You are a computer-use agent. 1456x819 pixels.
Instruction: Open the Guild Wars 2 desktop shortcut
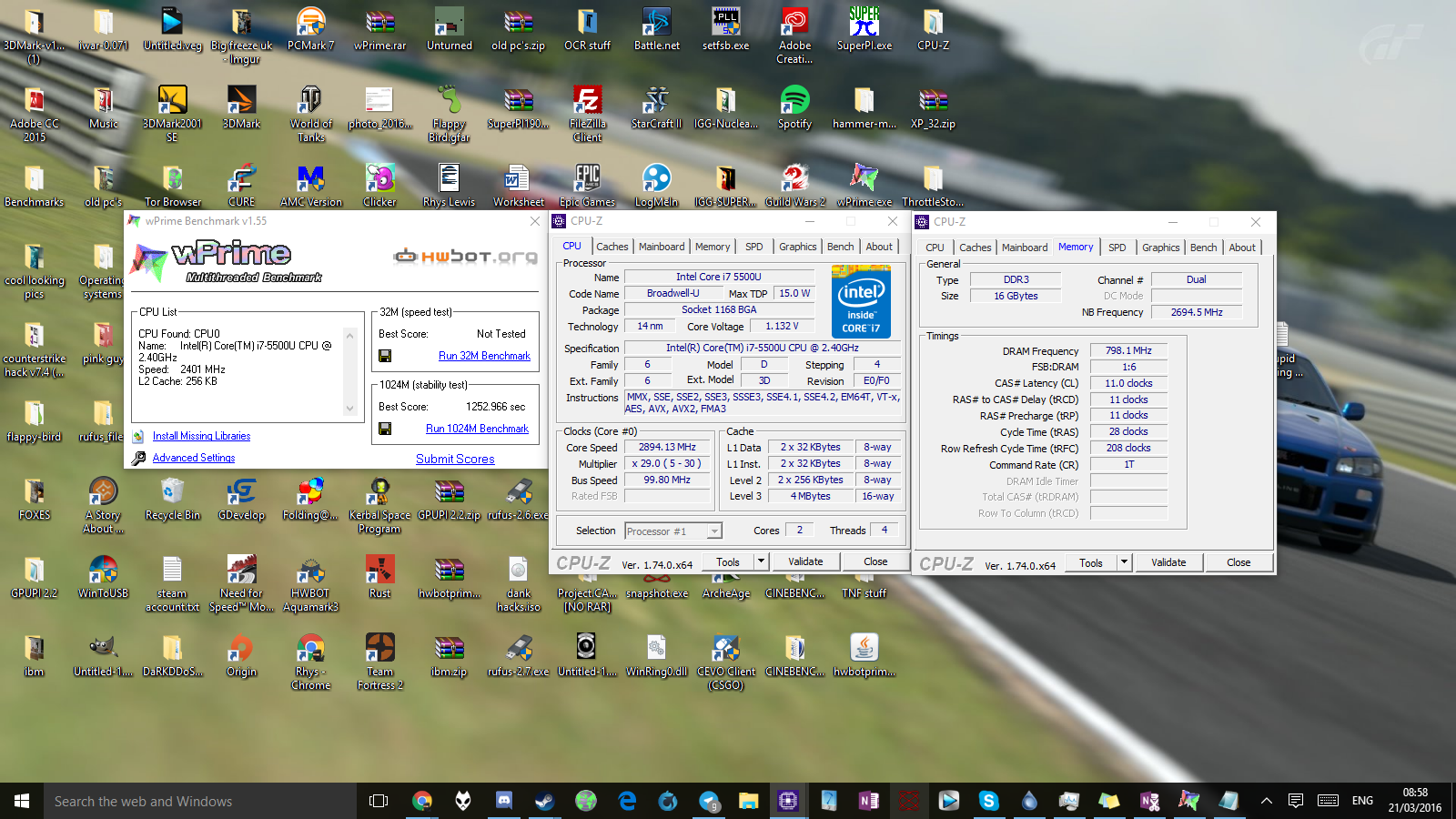(794, 187)
